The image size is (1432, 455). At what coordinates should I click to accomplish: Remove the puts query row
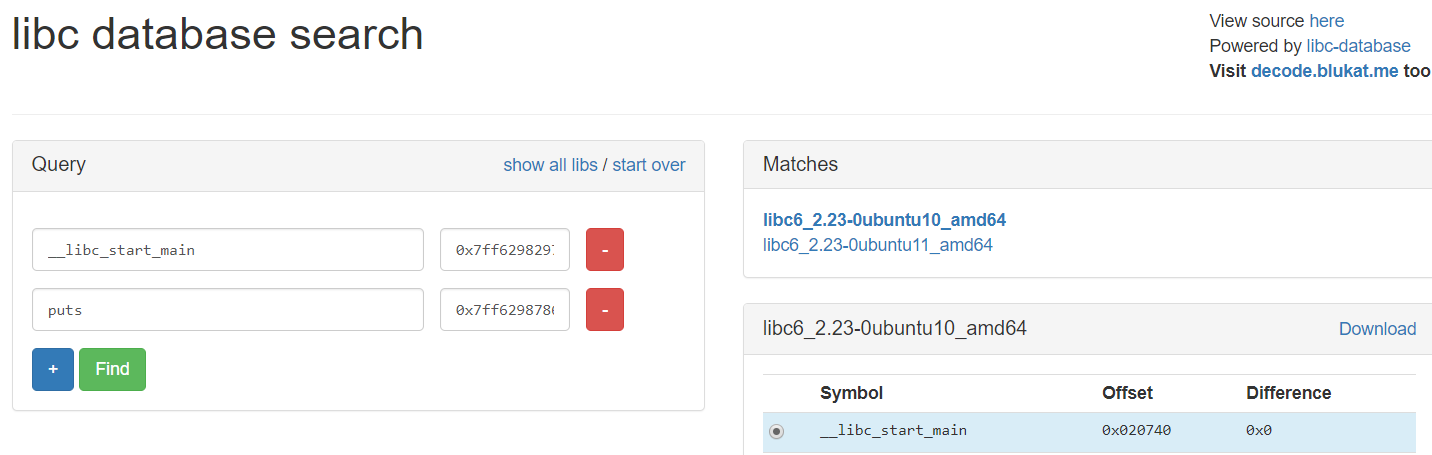604,310
